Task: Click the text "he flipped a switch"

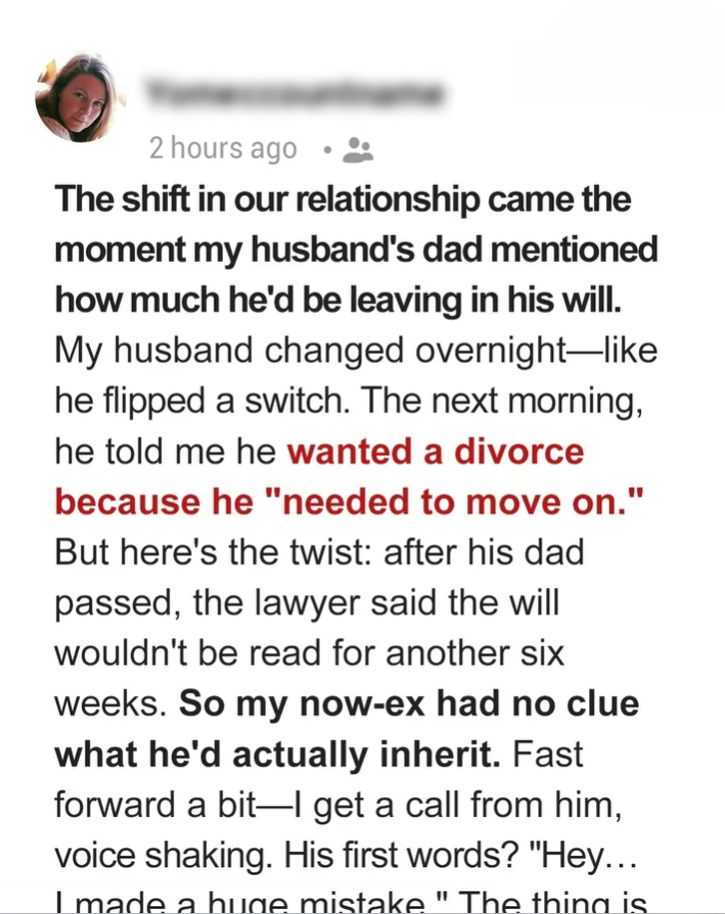Action: 178,400
